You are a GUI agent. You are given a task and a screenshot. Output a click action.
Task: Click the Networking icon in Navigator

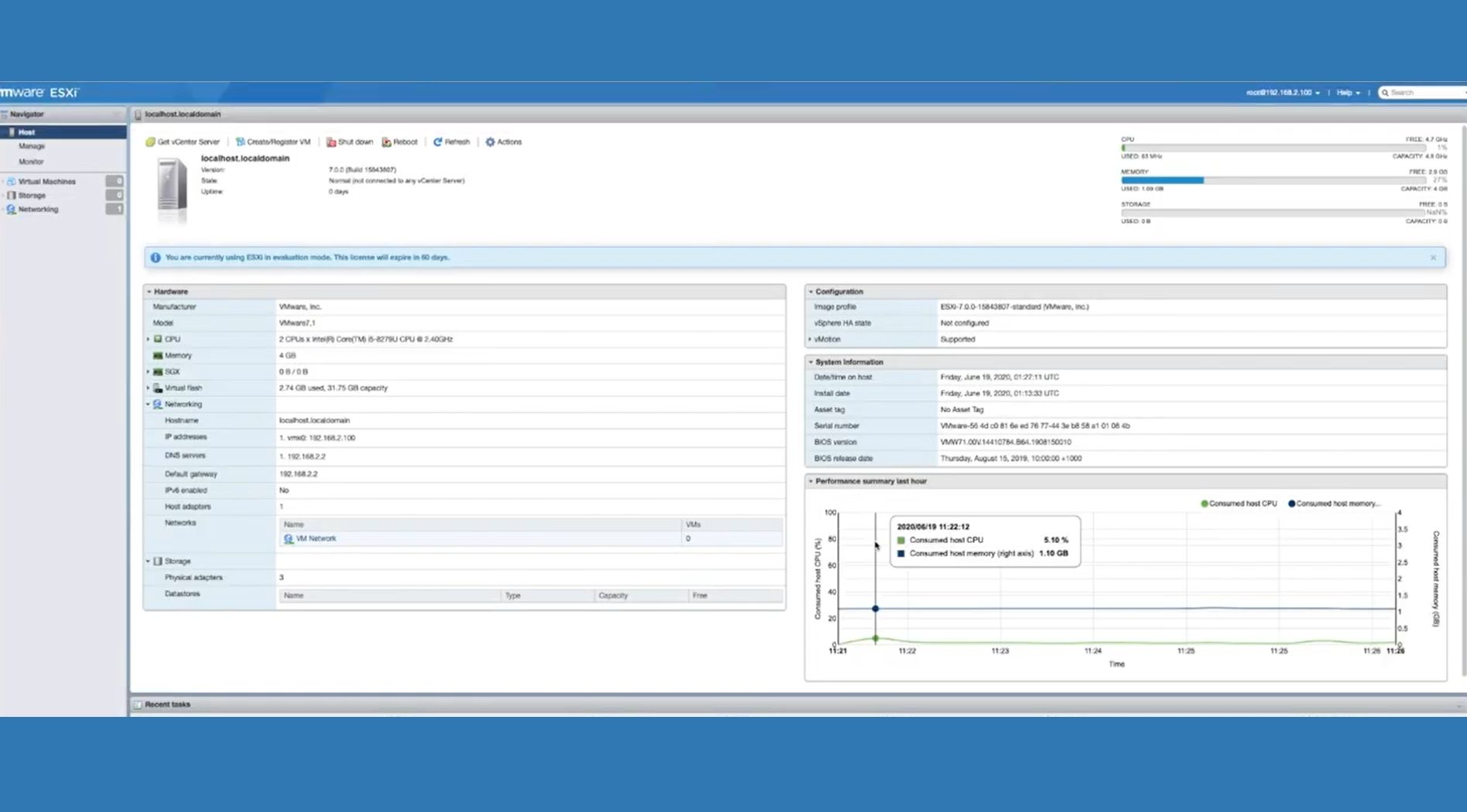[x=11, y=210]
